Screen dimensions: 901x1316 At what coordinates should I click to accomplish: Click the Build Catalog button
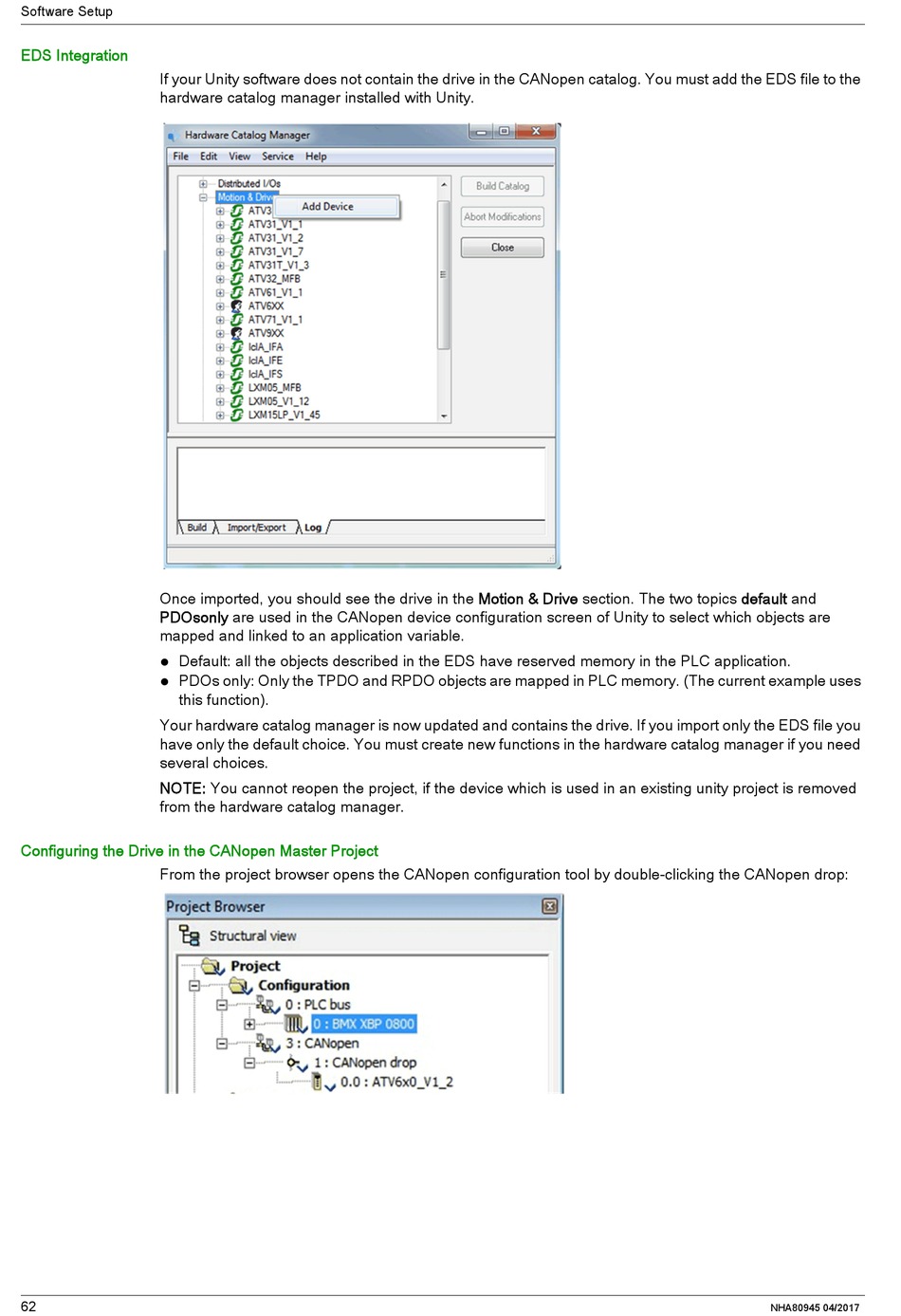pos(502,186)
